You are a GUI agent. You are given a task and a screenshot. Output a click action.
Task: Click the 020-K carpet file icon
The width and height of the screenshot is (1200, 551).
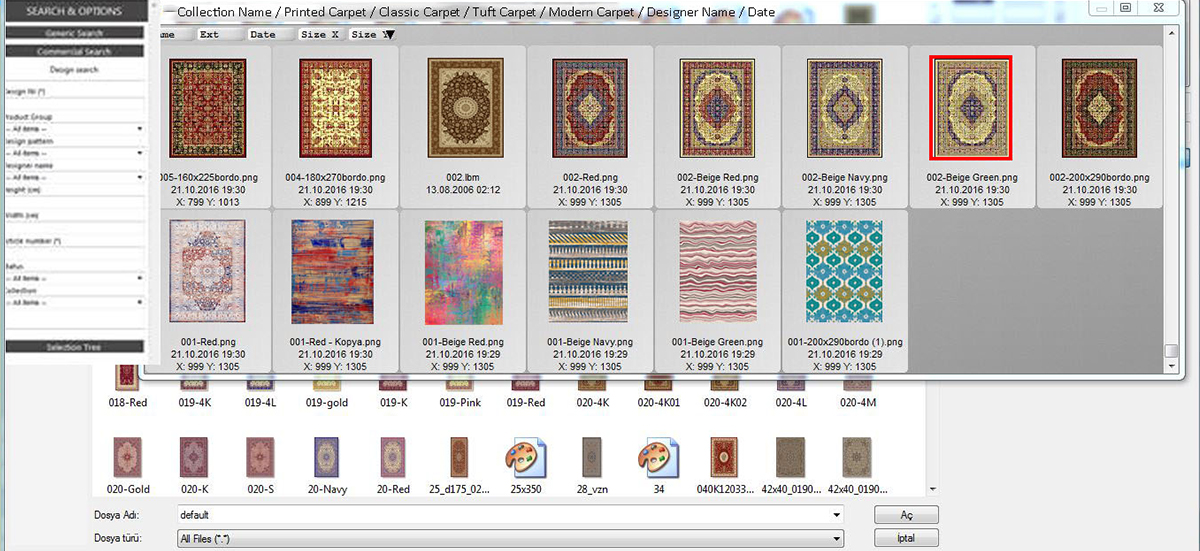(193, 458)
